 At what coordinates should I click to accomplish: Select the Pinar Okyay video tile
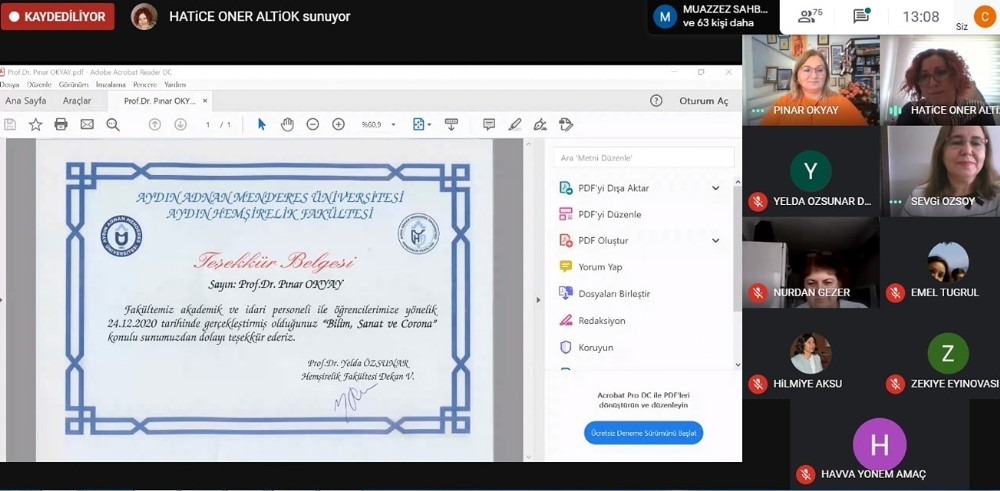pyautogui.click(x=810, y=80)
